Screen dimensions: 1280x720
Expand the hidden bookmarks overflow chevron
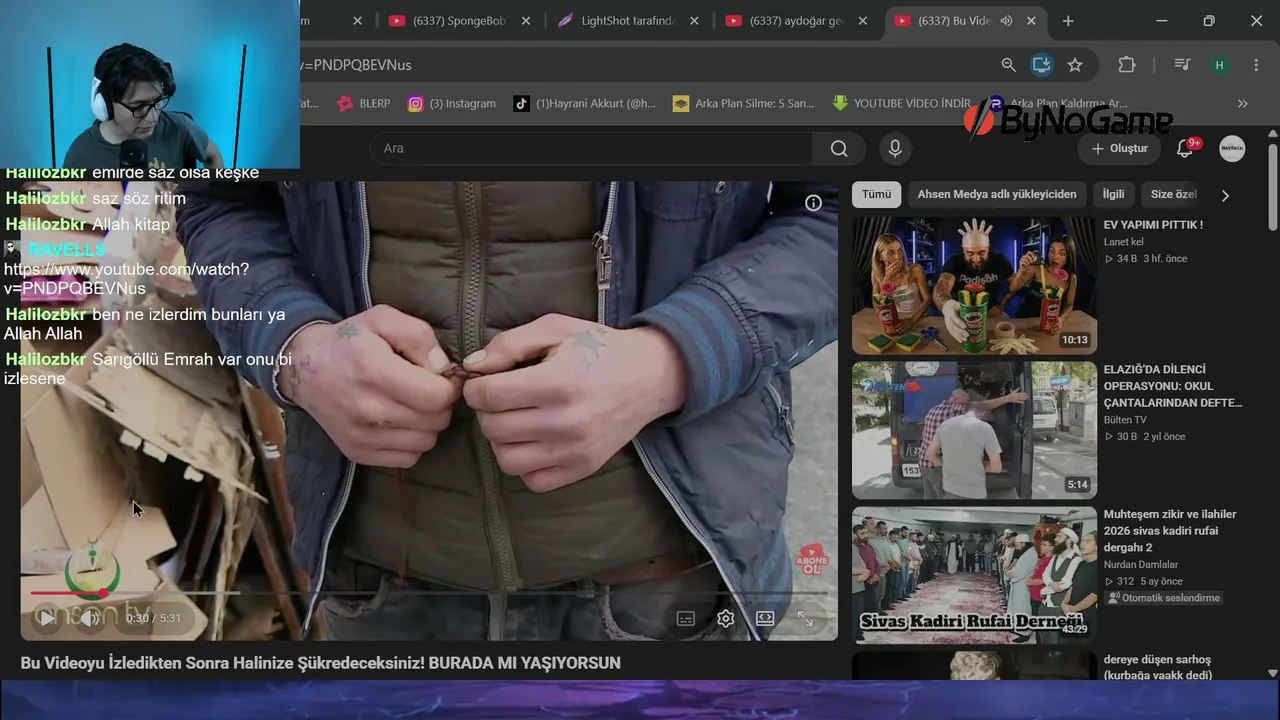(x=1242, y=103)
